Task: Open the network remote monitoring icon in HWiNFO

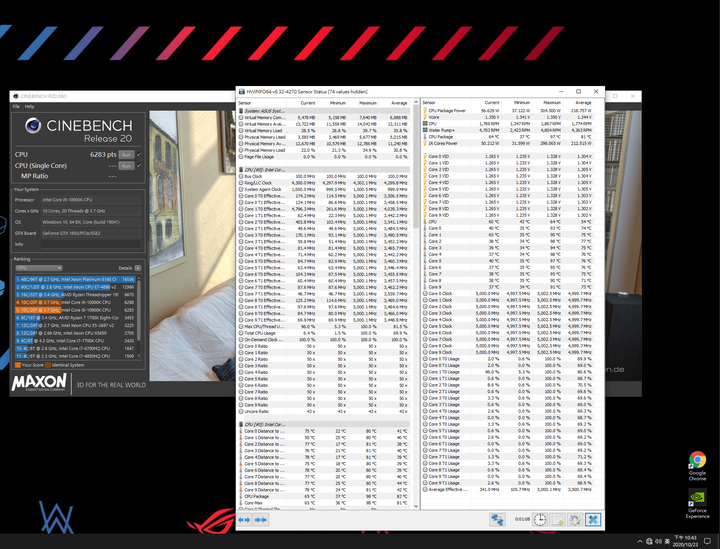Action: pos(497,519)
